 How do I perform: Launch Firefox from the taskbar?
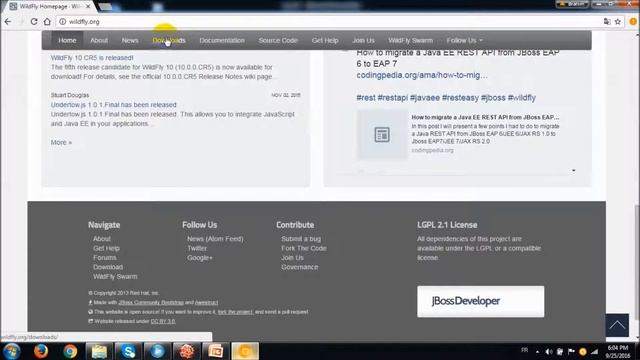click(x=40, y=351)
